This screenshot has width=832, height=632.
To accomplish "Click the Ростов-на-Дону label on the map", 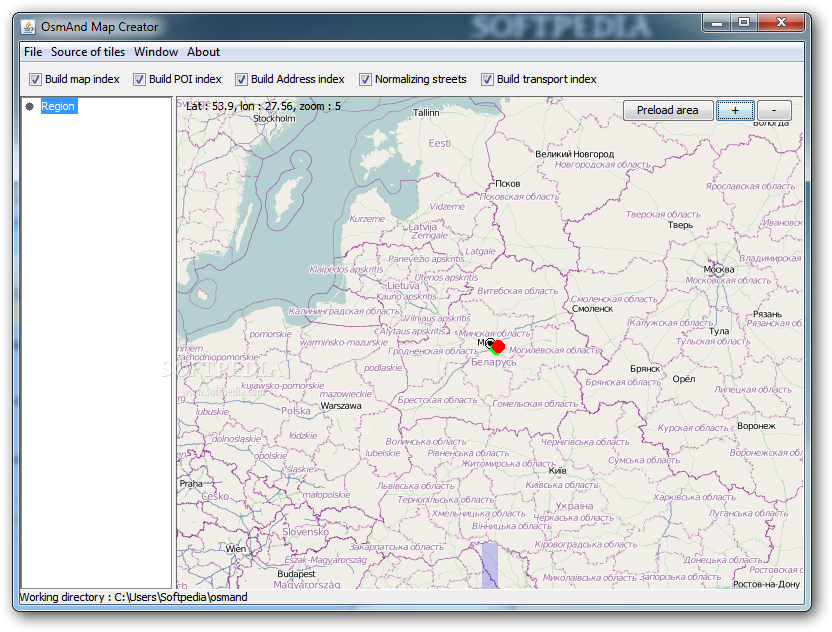I will [766, 584].
